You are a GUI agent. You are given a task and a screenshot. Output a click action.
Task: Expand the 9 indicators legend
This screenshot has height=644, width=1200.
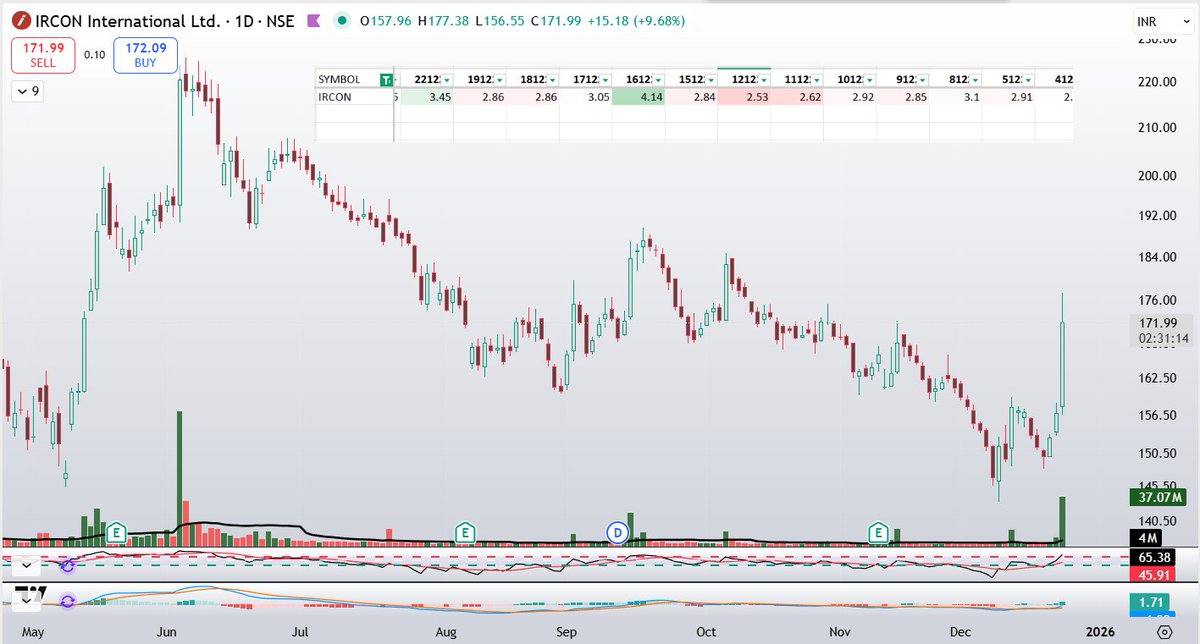click(x=27, y=91)
